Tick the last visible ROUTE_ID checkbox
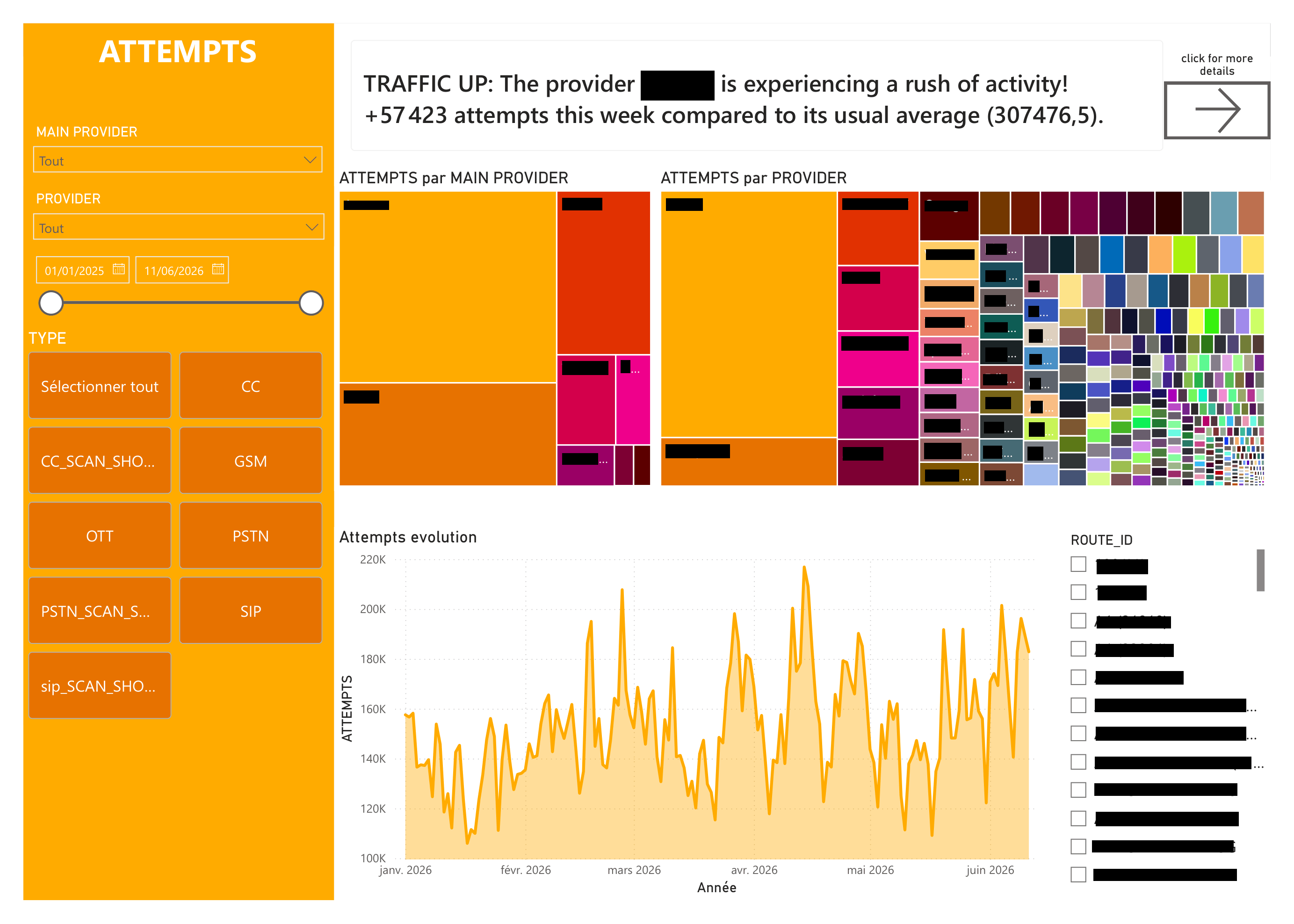 [x=1078, y=875]
